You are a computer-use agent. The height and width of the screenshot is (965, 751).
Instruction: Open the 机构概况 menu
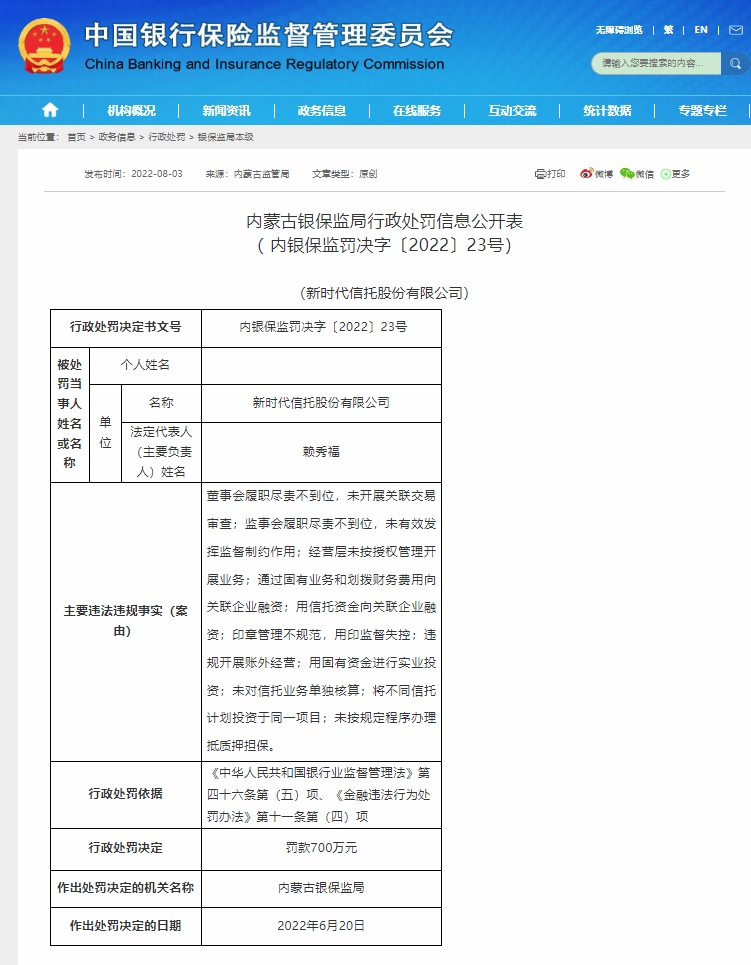click(x=131, y=111)
